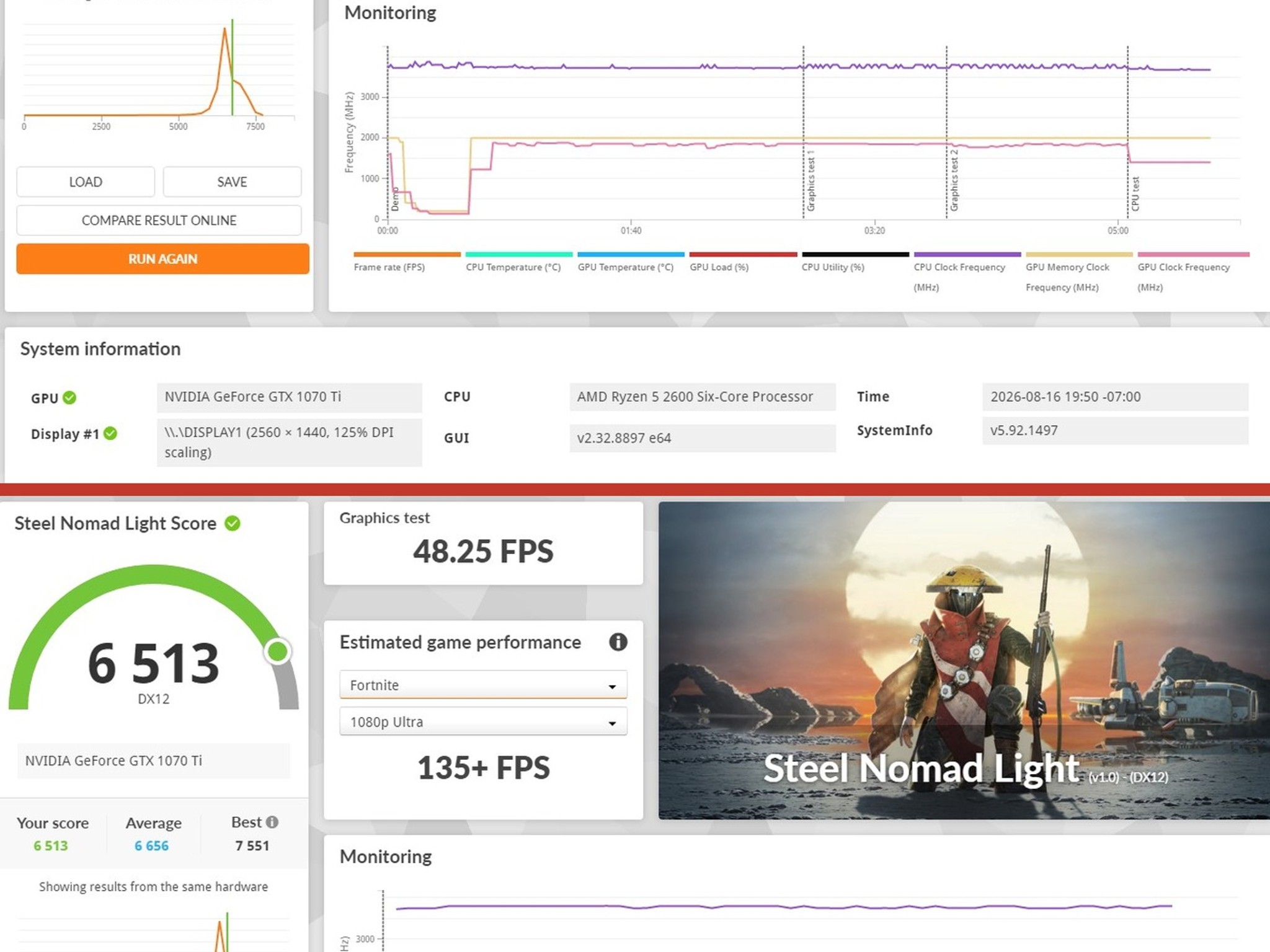Open the 1080p Ultra resolution dropdown
This screenshot has width=1270, height=952.
pyautogui.click(x=483, y=721)
